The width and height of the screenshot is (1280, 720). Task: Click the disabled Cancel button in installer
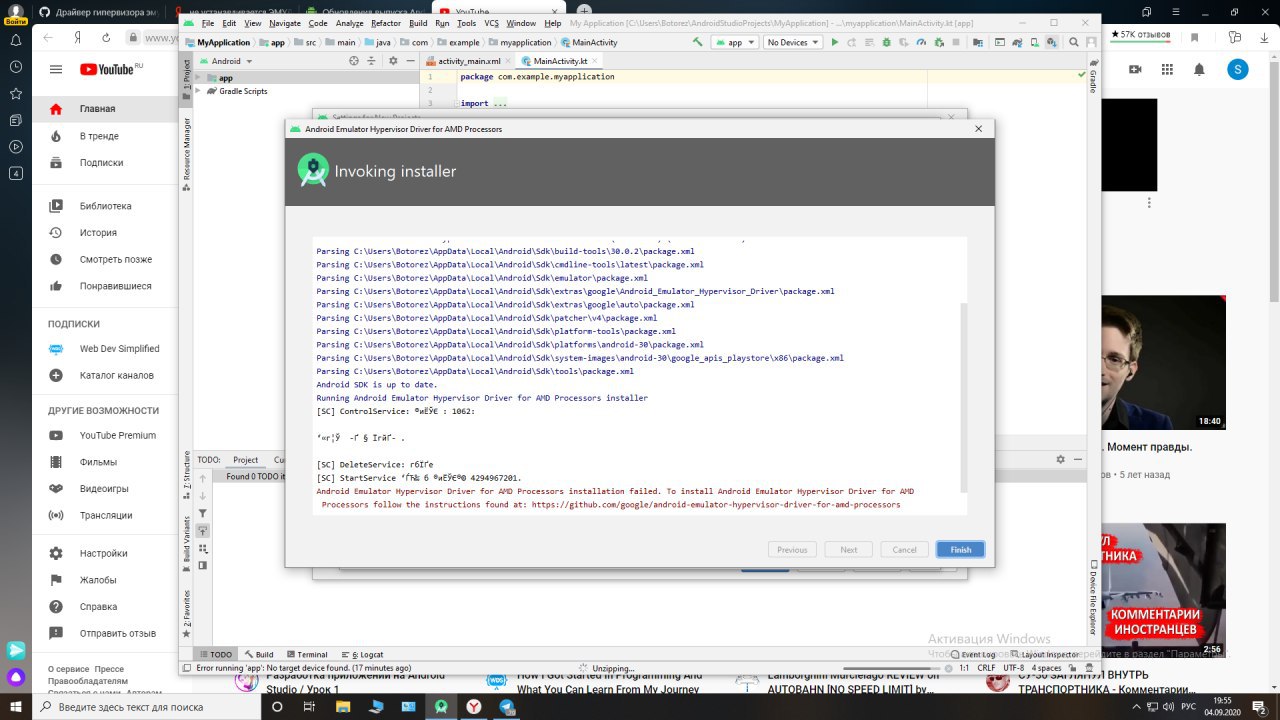click(x=904, y=549)
